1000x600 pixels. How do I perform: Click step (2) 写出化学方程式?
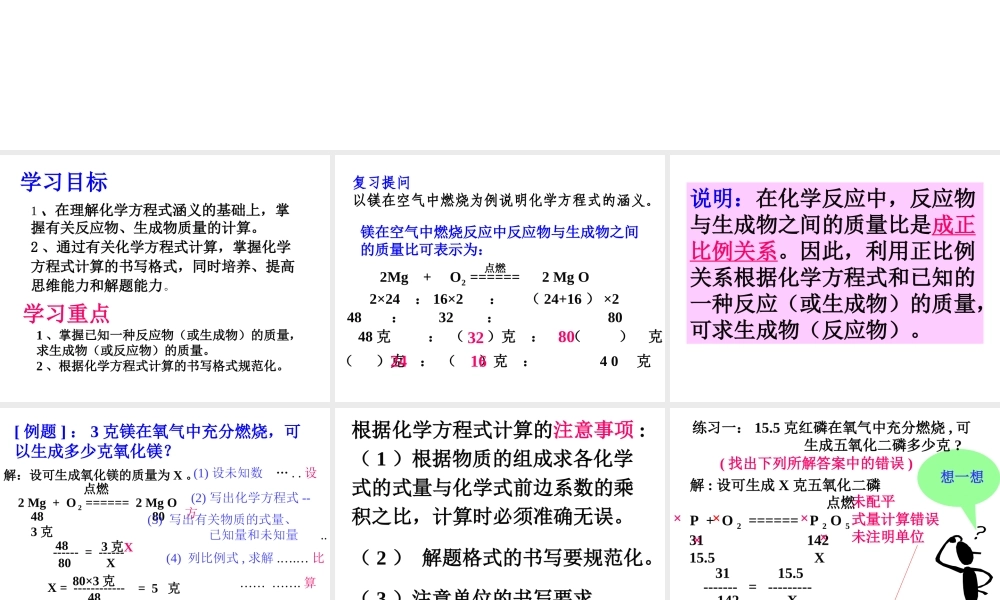pos(251,498)
